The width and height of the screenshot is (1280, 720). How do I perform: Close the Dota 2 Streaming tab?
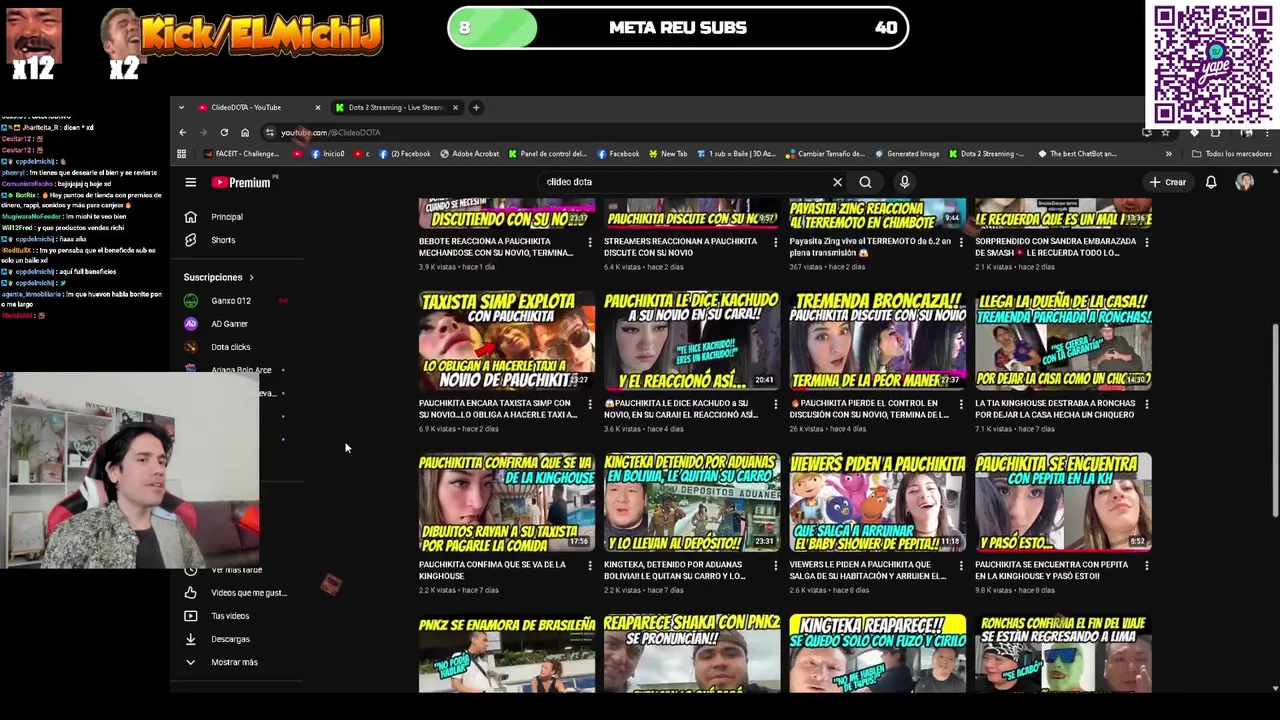coord(455,107)
